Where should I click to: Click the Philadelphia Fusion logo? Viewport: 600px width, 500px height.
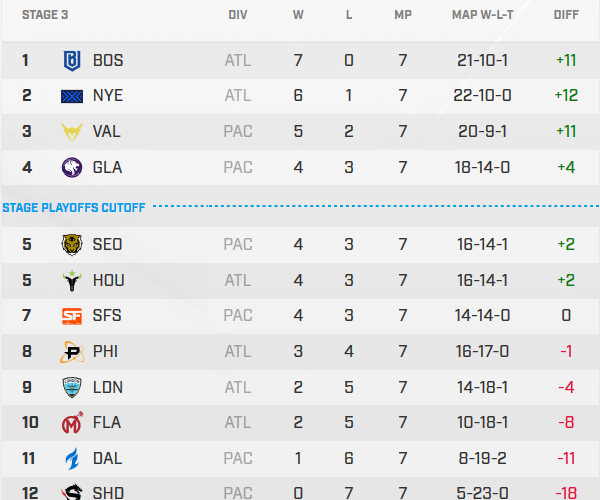click(x=72, y=351)
